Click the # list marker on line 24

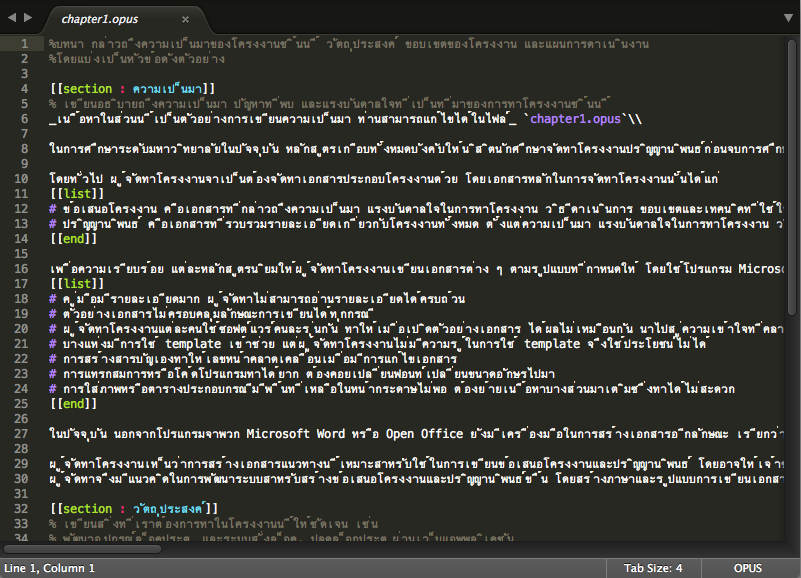[x=53, y=389]
